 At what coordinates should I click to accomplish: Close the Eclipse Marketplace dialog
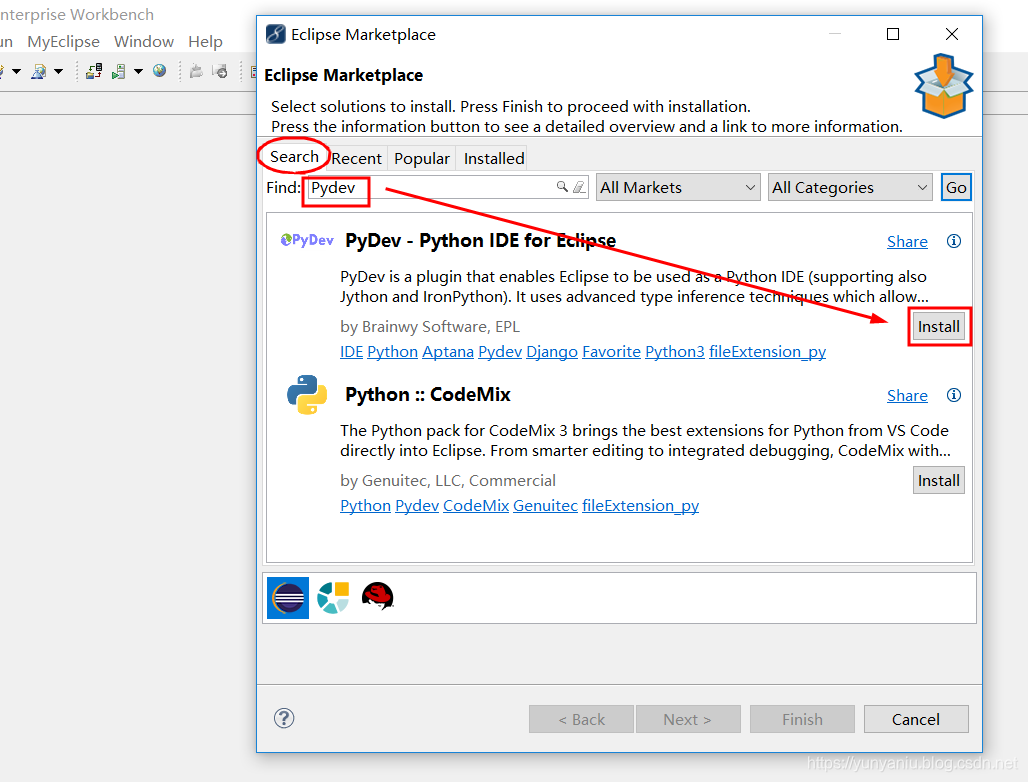tap(952, 34)
